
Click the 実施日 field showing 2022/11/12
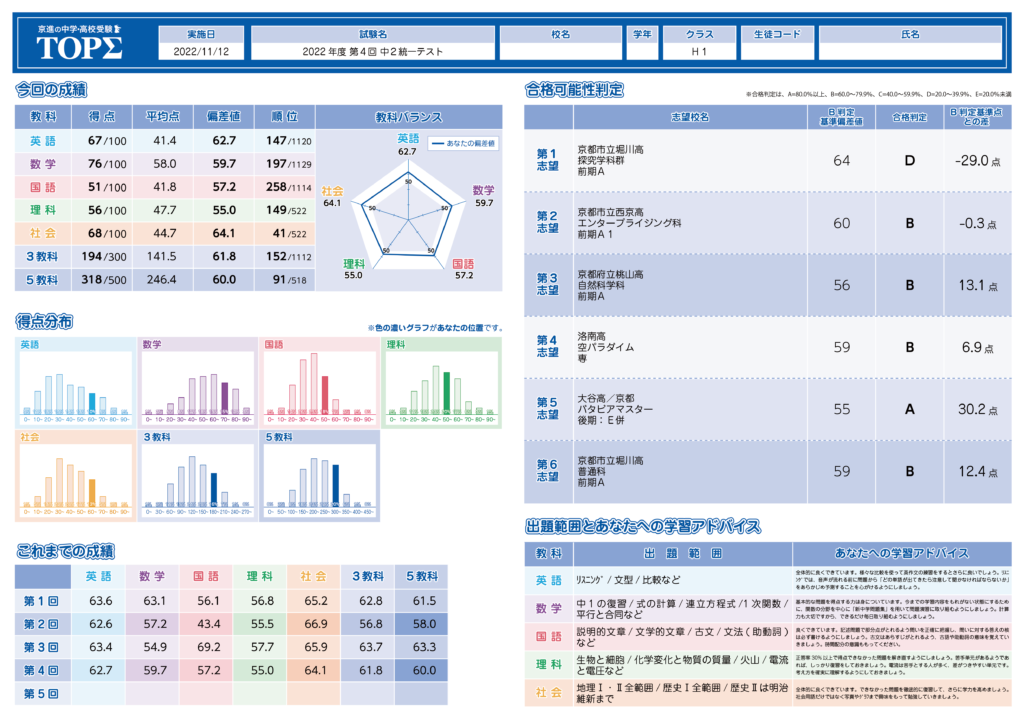click(201, 51)
